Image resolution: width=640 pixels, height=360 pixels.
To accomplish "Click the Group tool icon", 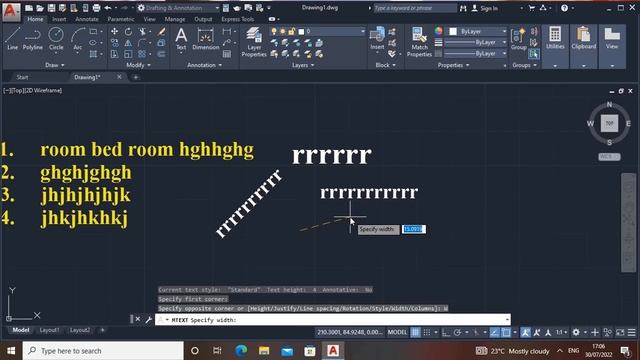I will [x=518, y=39].
